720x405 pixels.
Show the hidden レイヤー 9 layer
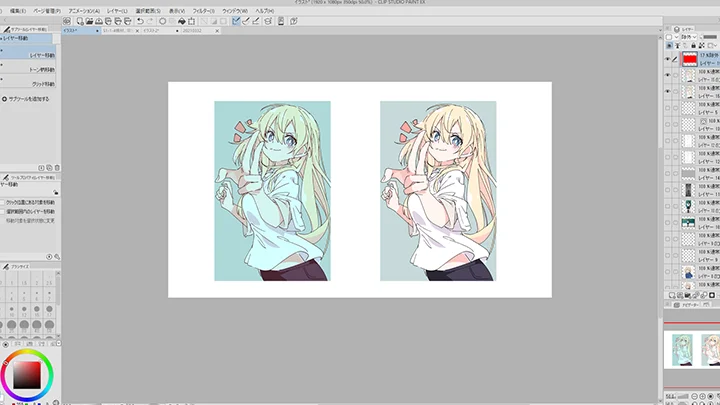point(668,255)
